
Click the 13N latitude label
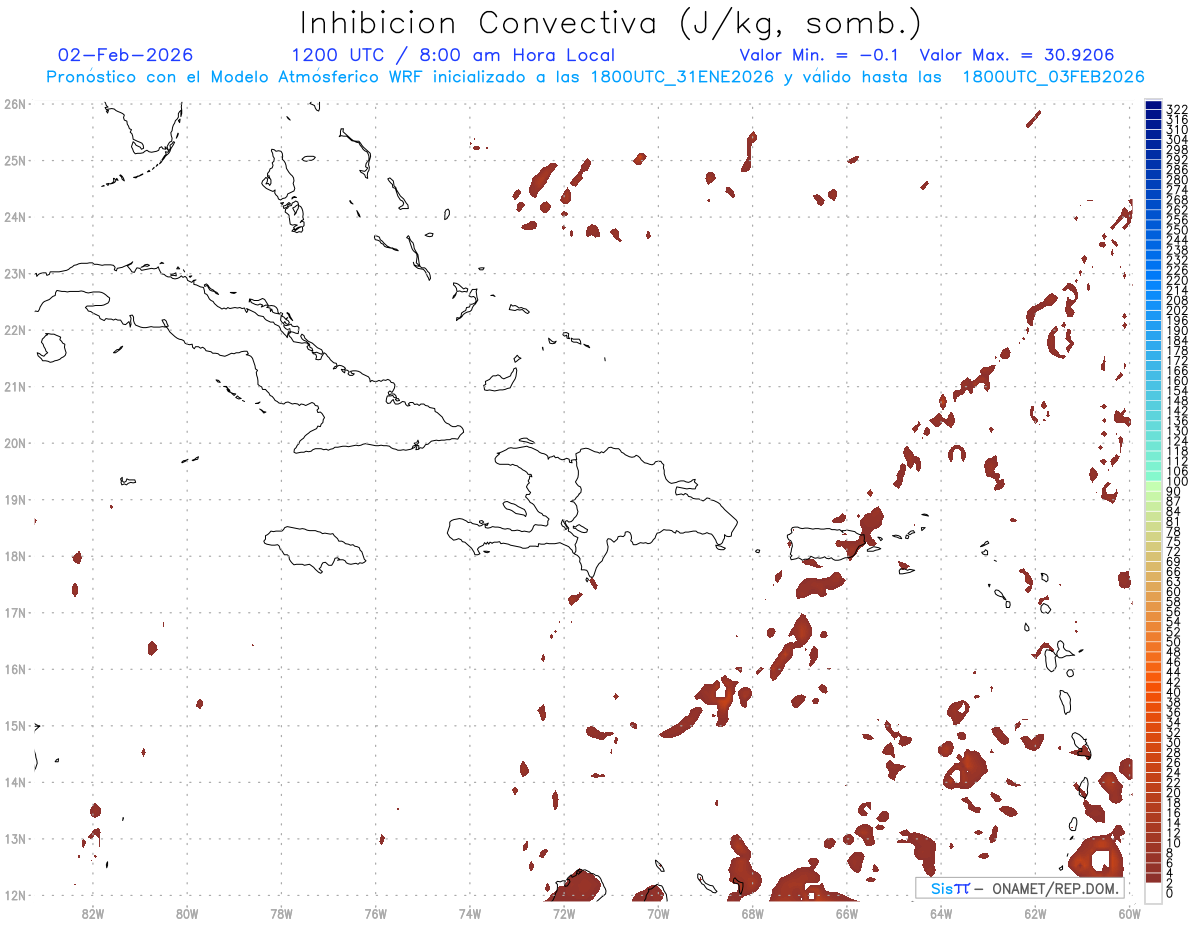[x=15, y=838]
